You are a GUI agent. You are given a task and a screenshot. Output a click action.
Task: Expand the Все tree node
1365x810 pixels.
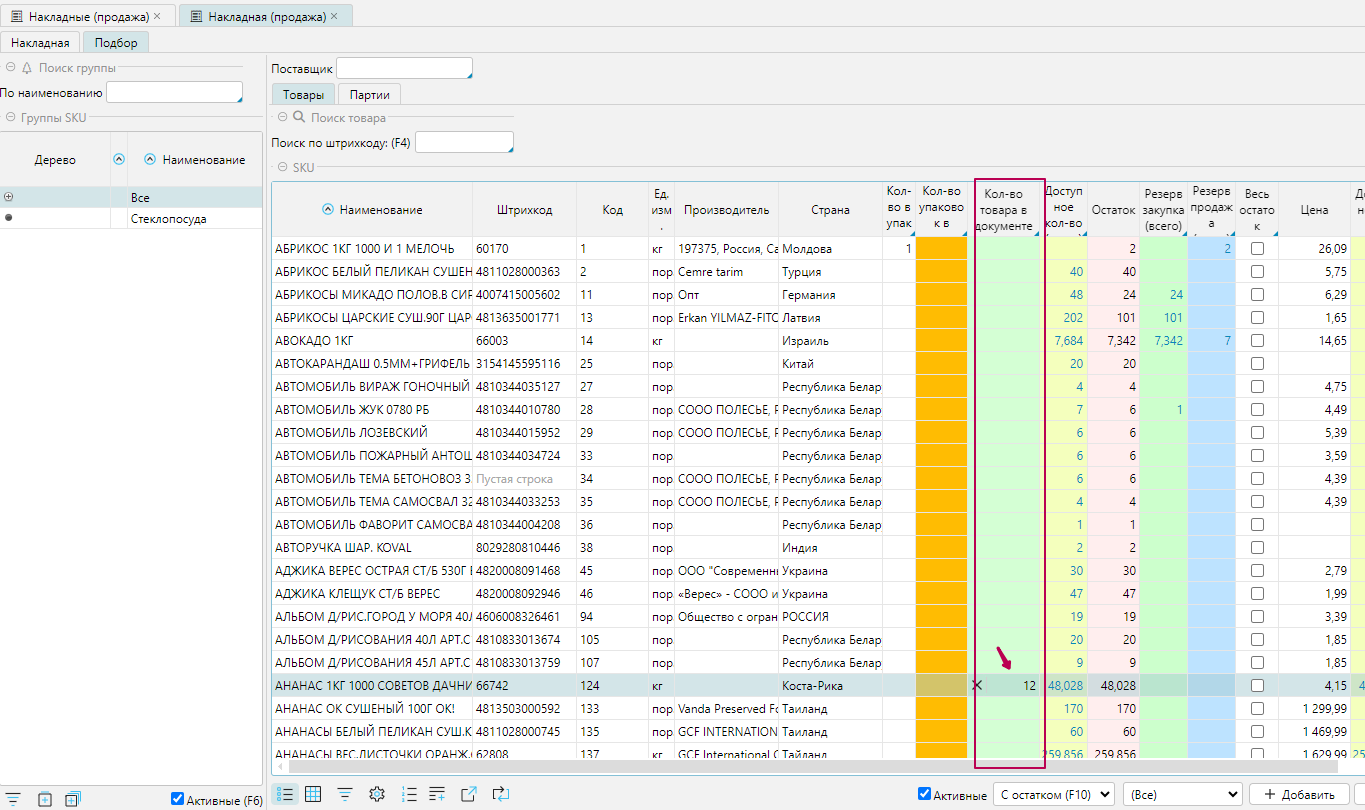(9, 197)
